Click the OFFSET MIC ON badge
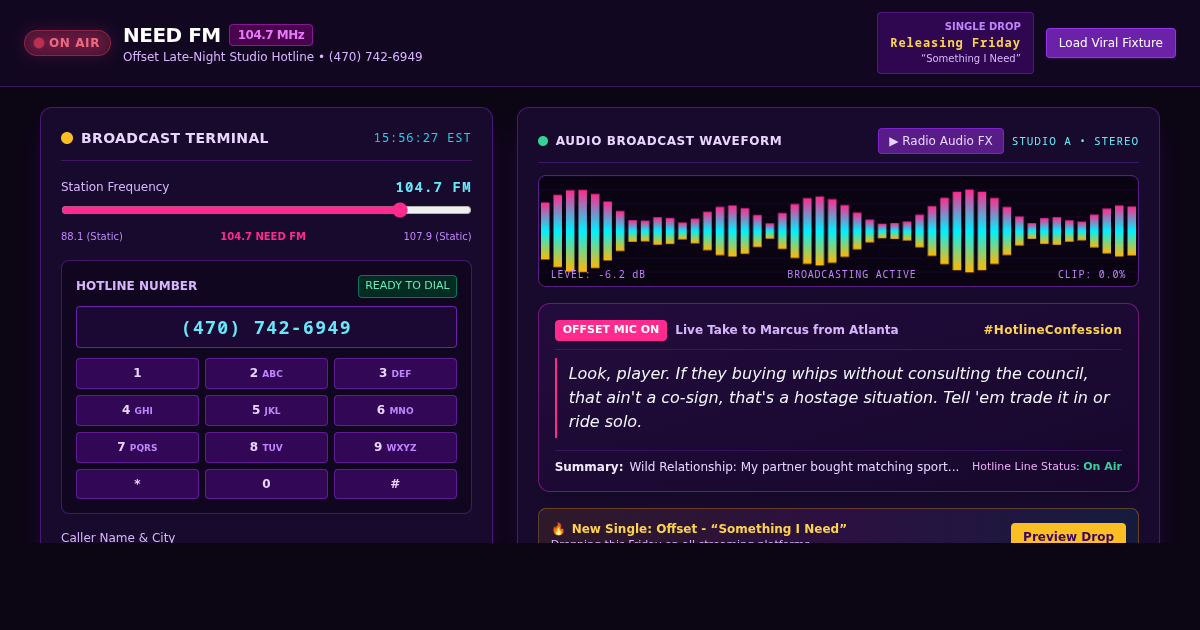 611,330
